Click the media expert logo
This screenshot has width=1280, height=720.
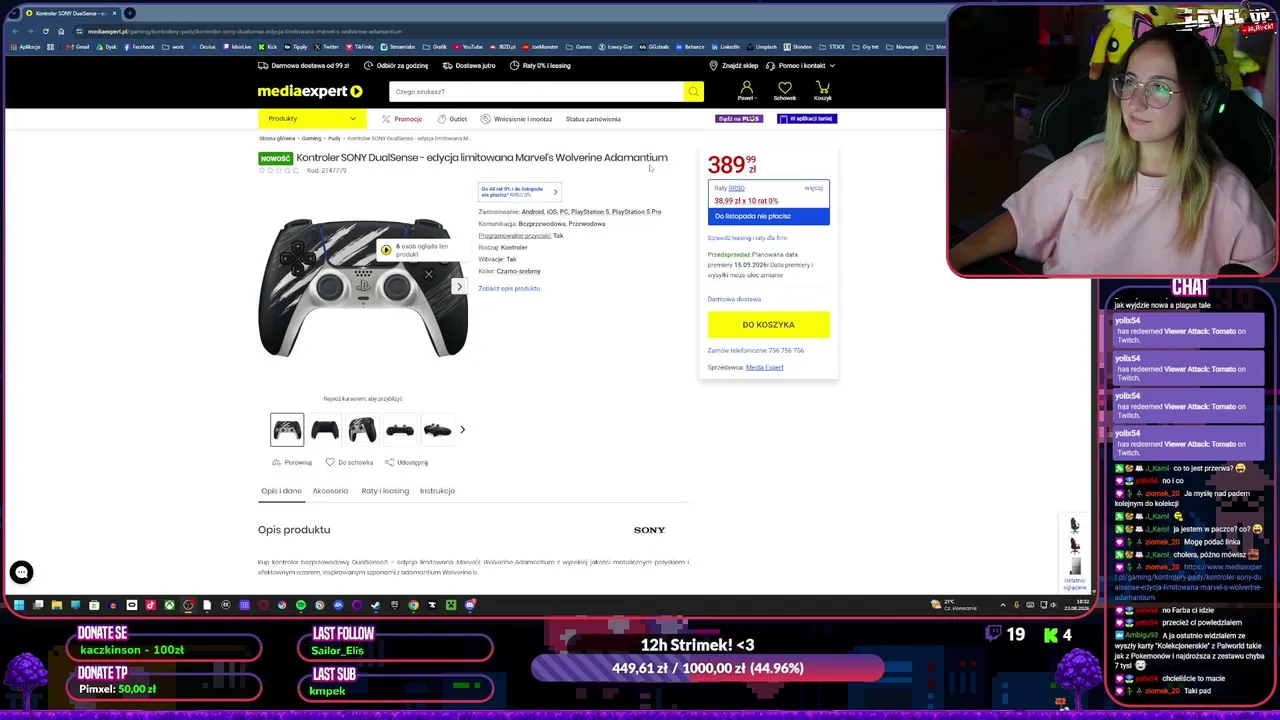(x=310, y=91)
